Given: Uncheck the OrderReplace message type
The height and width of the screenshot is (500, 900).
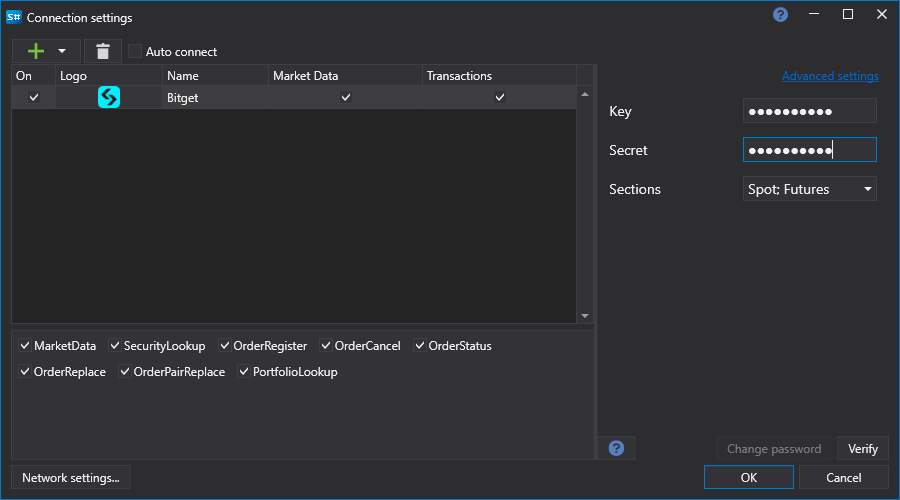Looking at the screenshot, I should tap(25, 371).
